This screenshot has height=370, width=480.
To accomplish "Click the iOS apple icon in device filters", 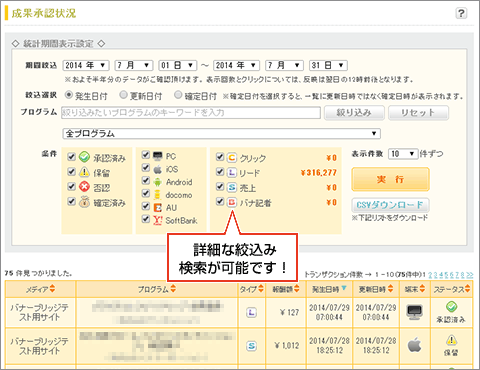I will click(x=157, y=169).
